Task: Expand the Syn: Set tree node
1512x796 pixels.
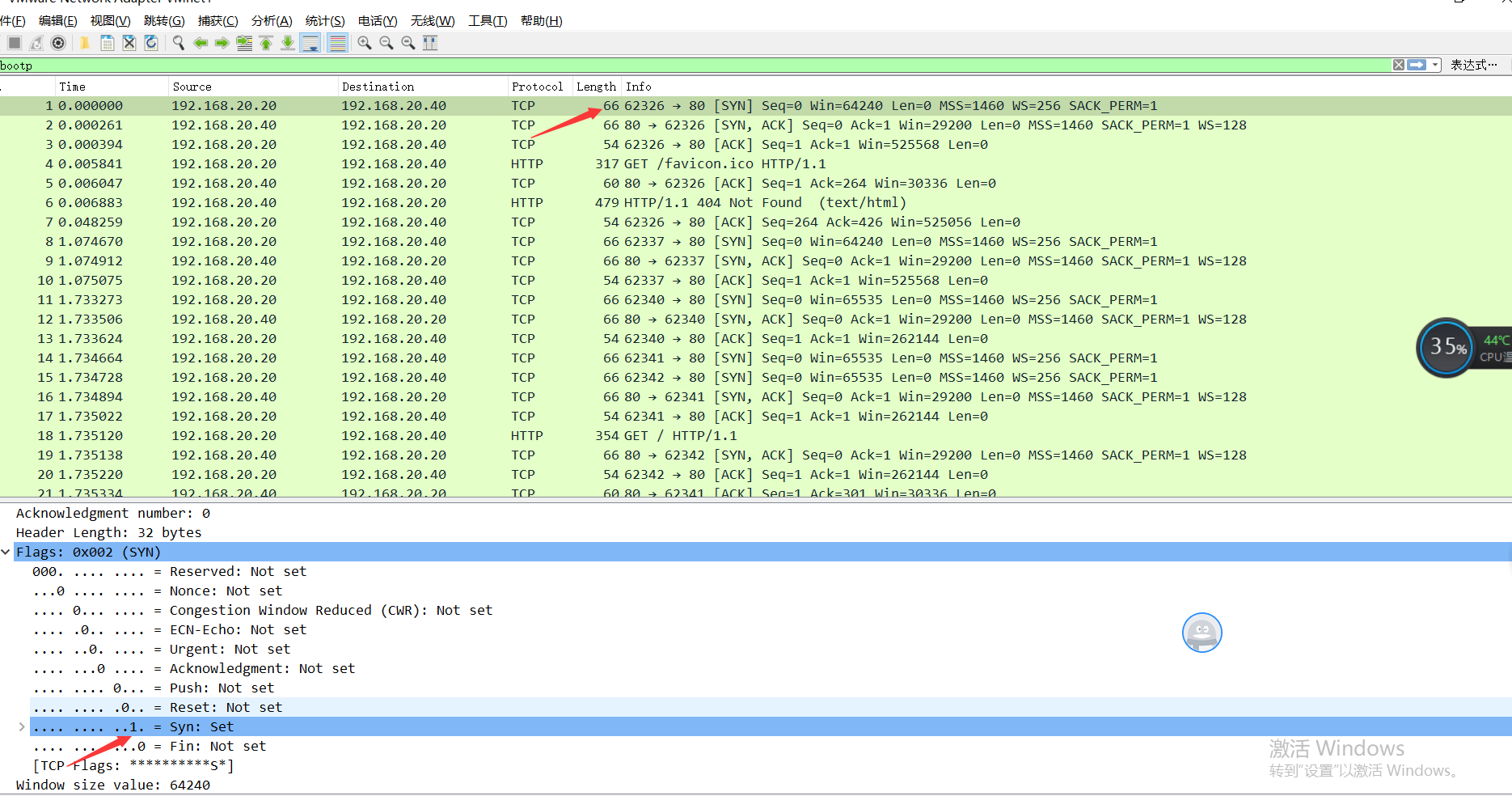Action: click(22, 726)
